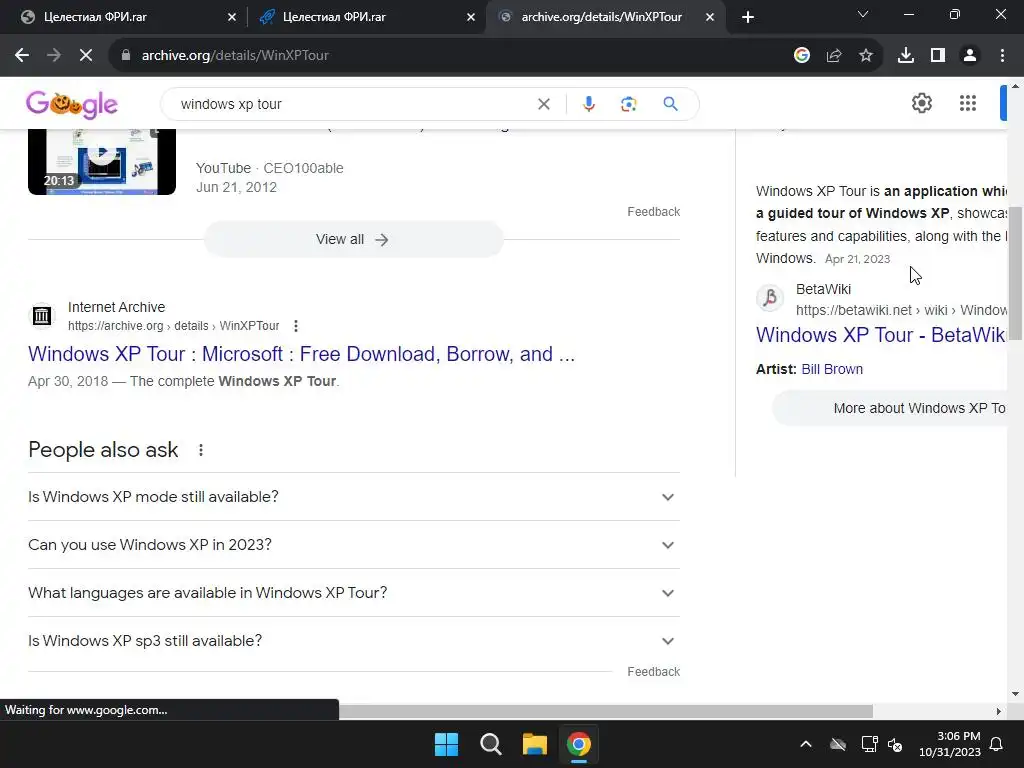Click Bill Brown artist link

coord(832,369)
